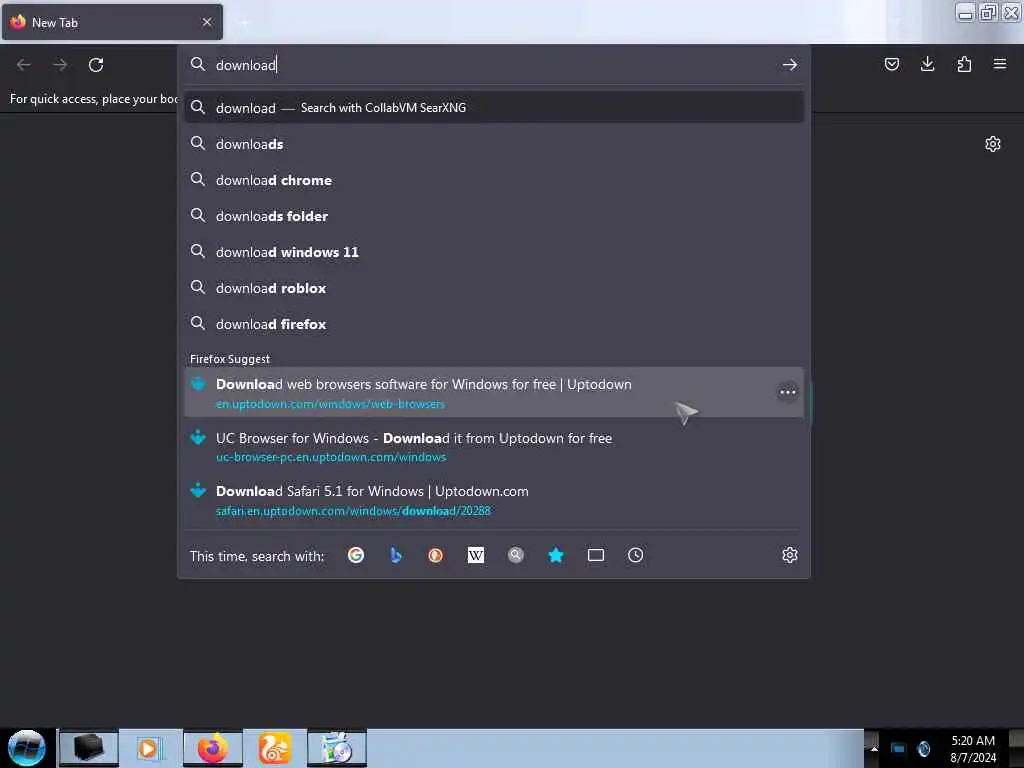Viewport: 1024px width, 768px height.
Task: Choose the 'download roblox' suggestion
Action: tap(494, 287)
